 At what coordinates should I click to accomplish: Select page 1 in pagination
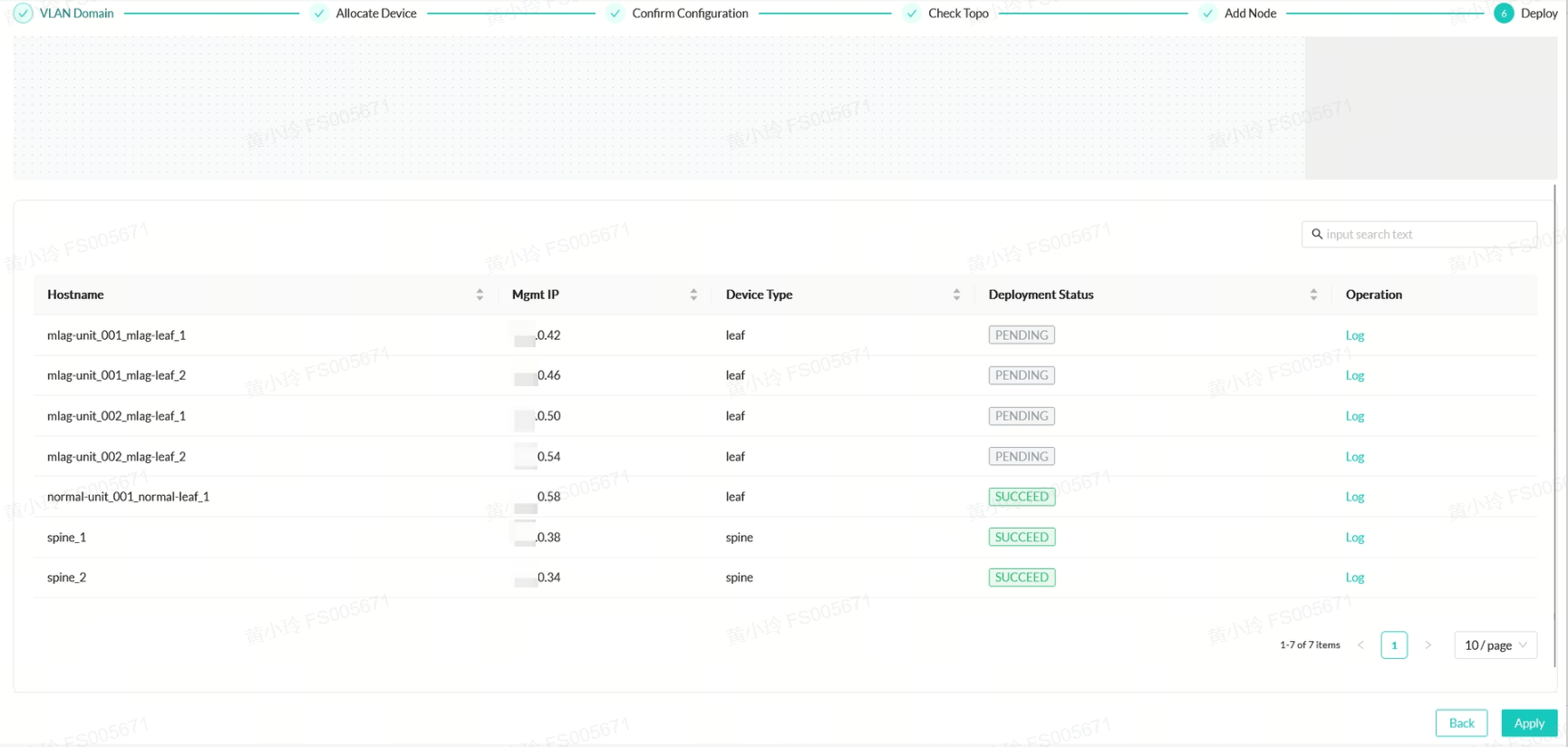(1394, 645)
